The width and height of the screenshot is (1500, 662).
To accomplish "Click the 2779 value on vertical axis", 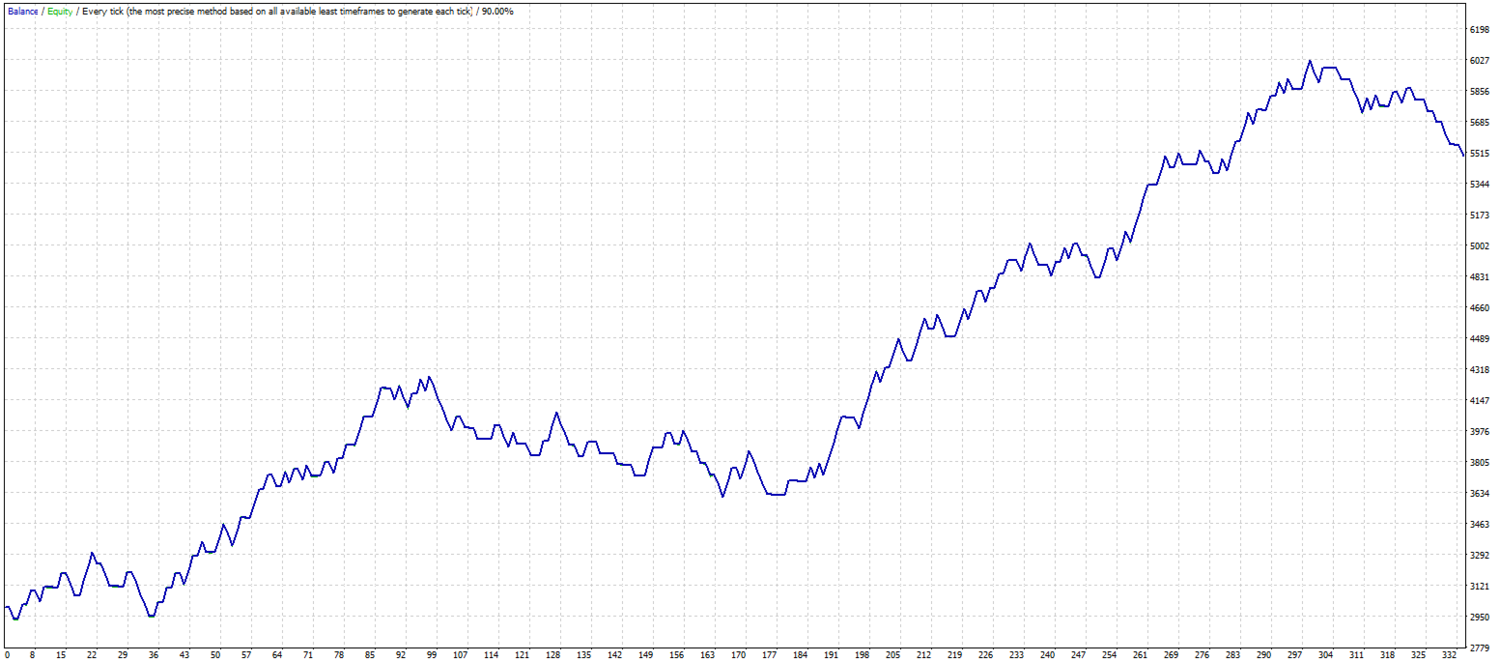I will point(1480,648).
